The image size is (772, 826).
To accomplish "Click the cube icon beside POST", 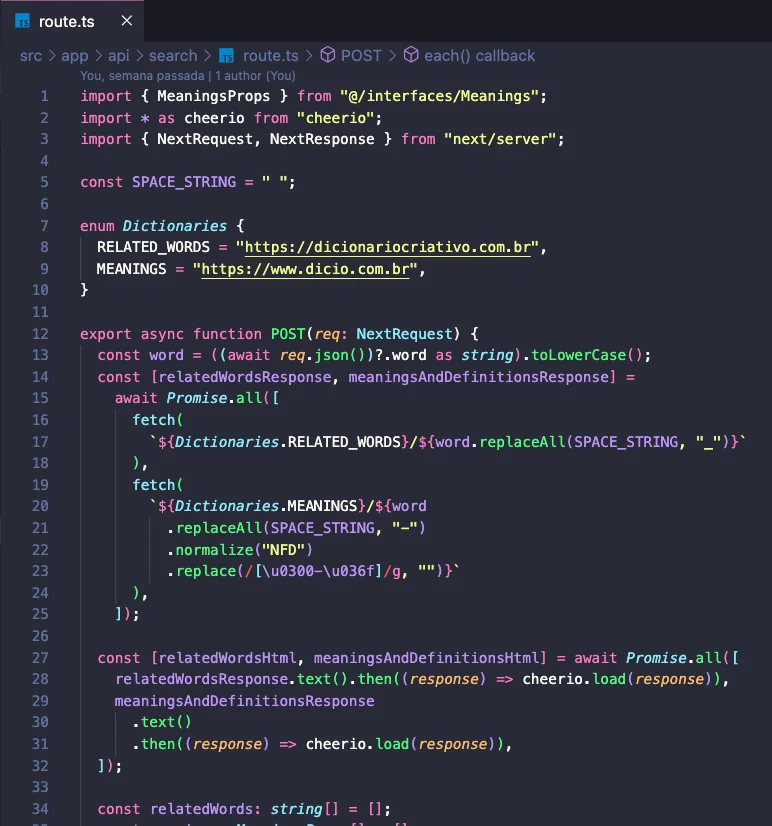I will point(328,55).
